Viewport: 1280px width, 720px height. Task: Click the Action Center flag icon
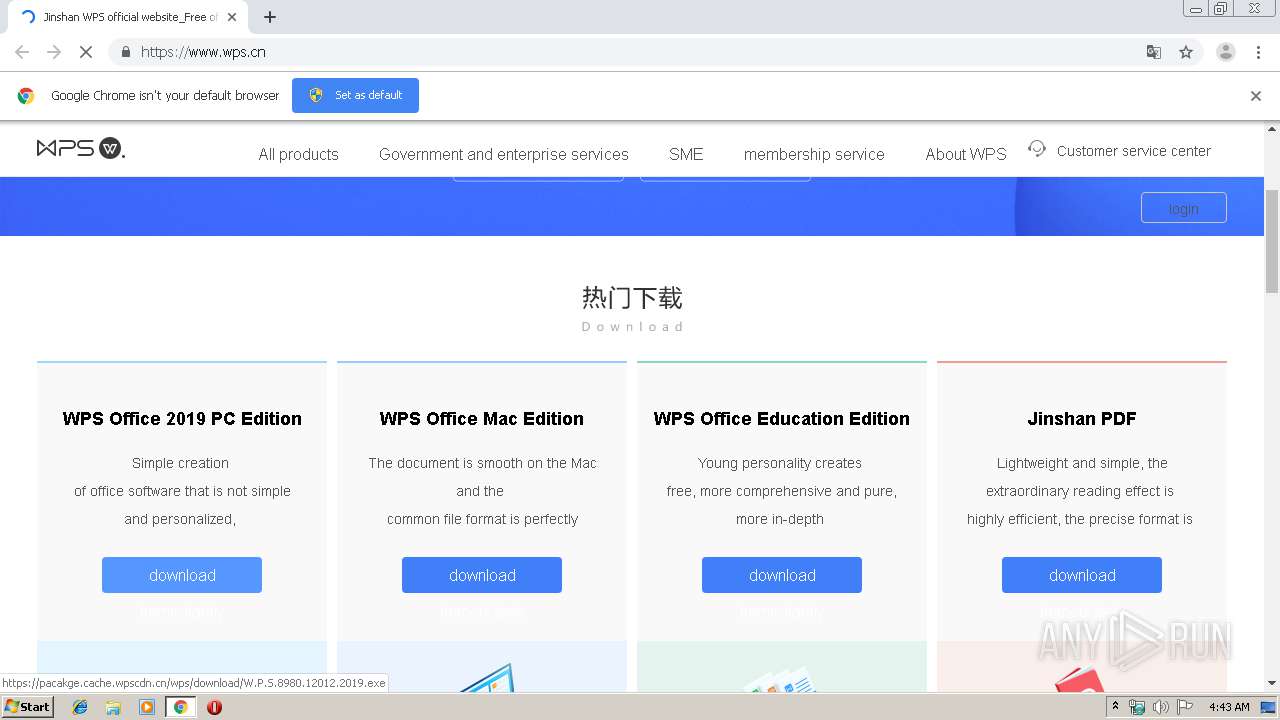[1184, 707]
